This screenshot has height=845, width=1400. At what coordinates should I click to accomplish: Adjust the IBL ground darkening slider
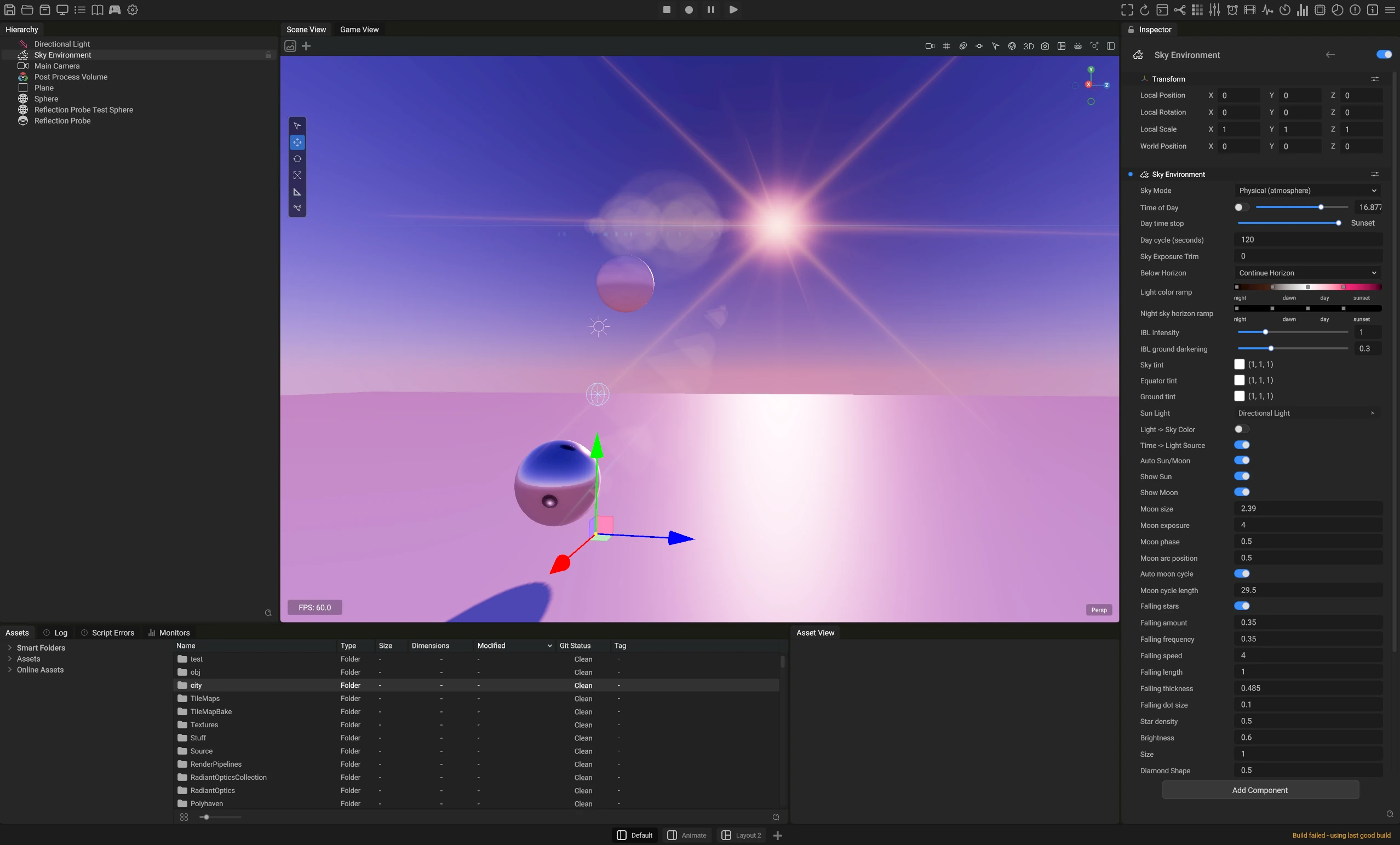(1293, 348)
